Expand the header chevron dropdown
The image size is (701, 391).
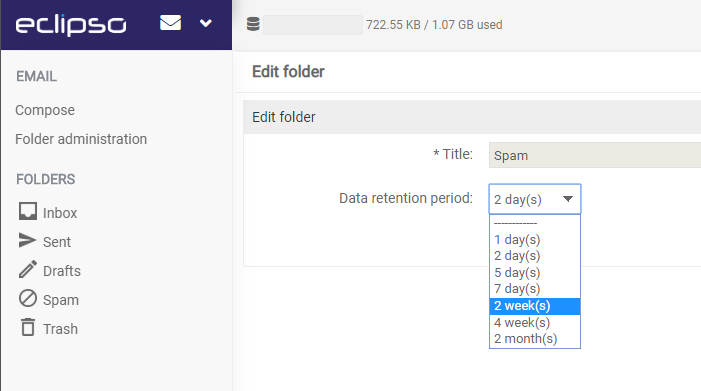pyautogui.click(x=206, y=23)
